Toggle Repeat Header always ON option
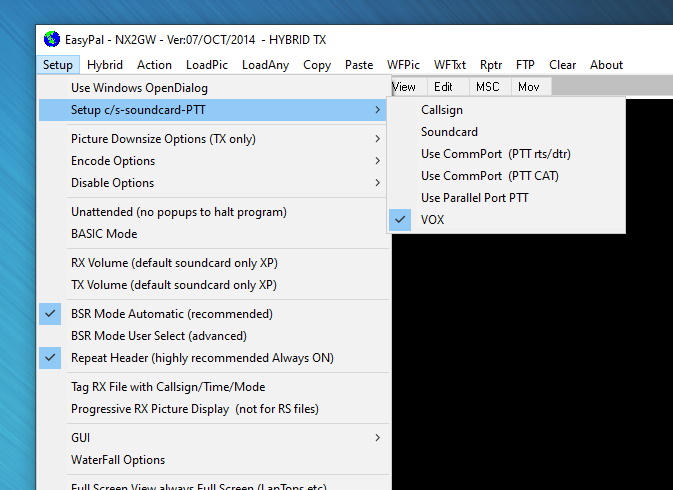Viewport: 673px width, 490px height. (x=202, y=358)
